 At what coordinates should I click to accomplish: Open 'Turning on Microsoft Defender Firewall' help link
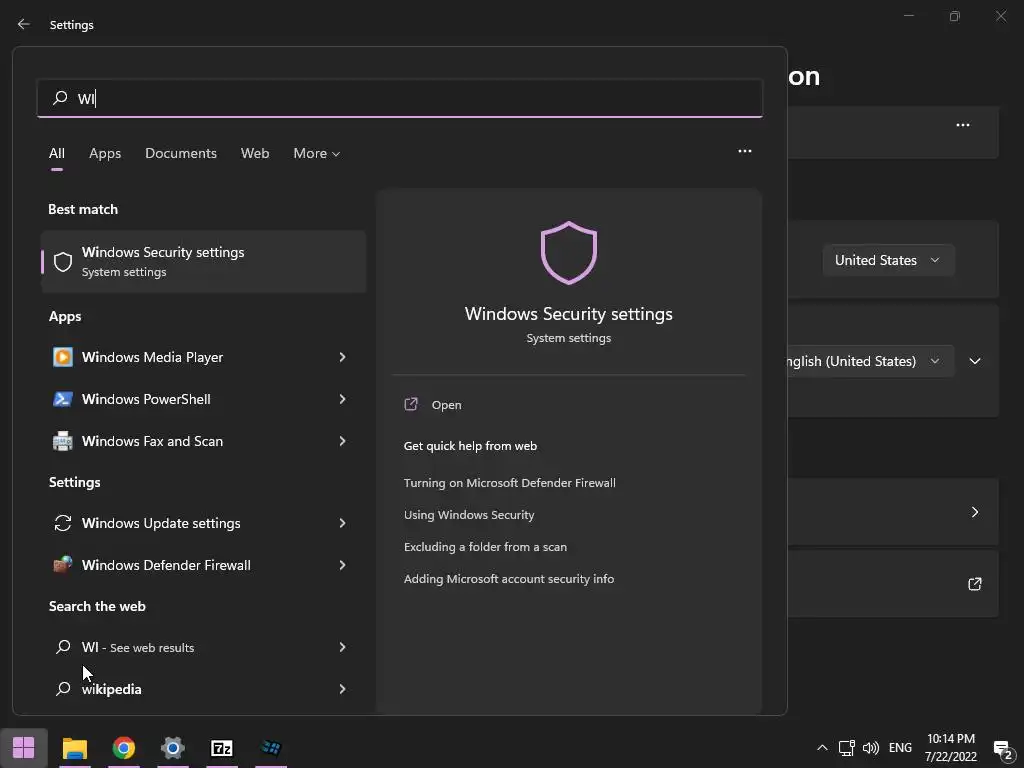[x=509, y=483]
